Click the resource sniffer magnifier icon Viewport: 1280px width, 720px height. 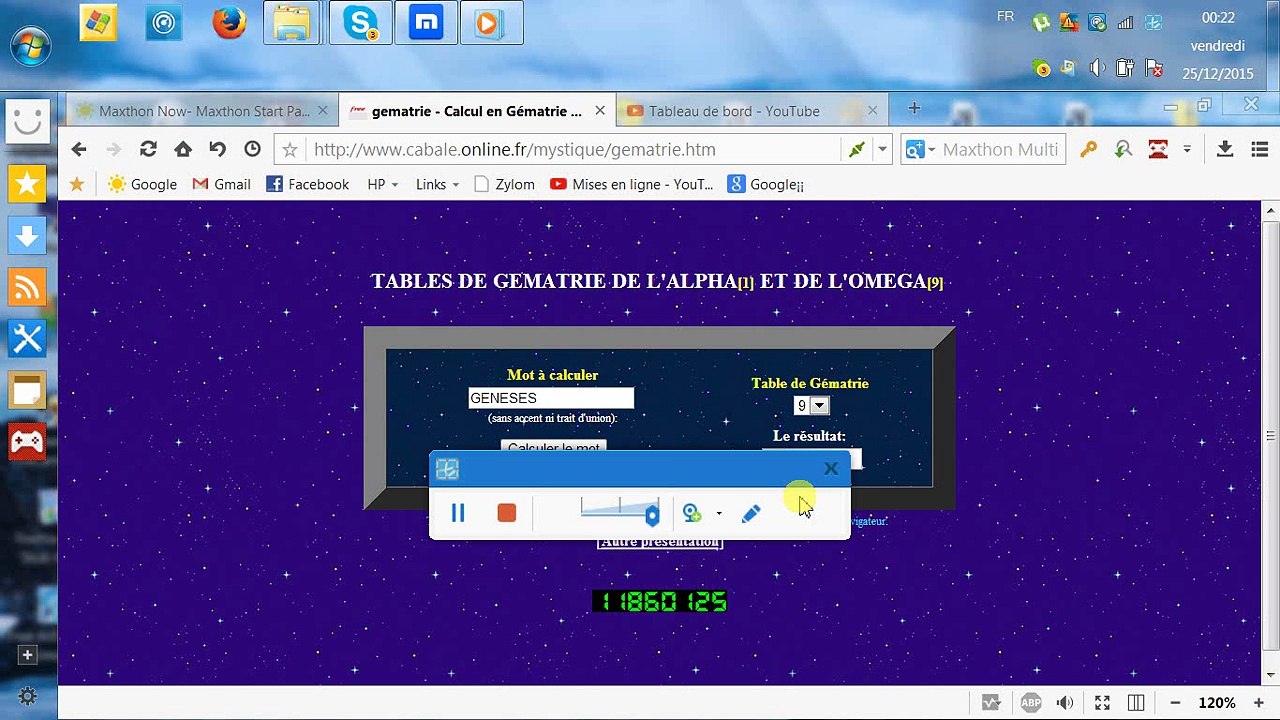tap(1123, 149)
